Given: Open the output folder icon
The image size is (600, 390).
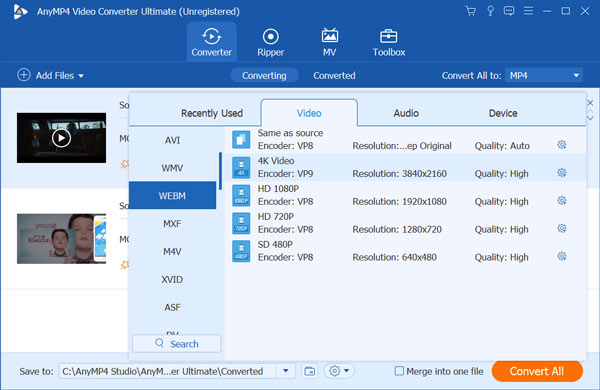Looking at the screenshot, I should point(309,371).
